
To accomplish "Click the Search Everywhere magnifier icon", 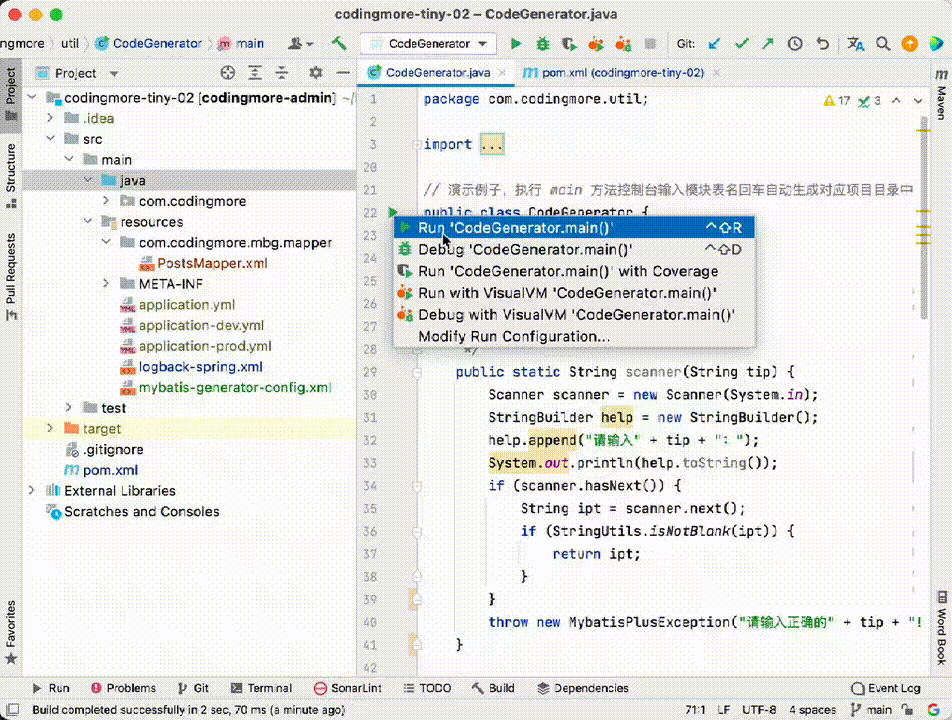I will click(884, 44).
